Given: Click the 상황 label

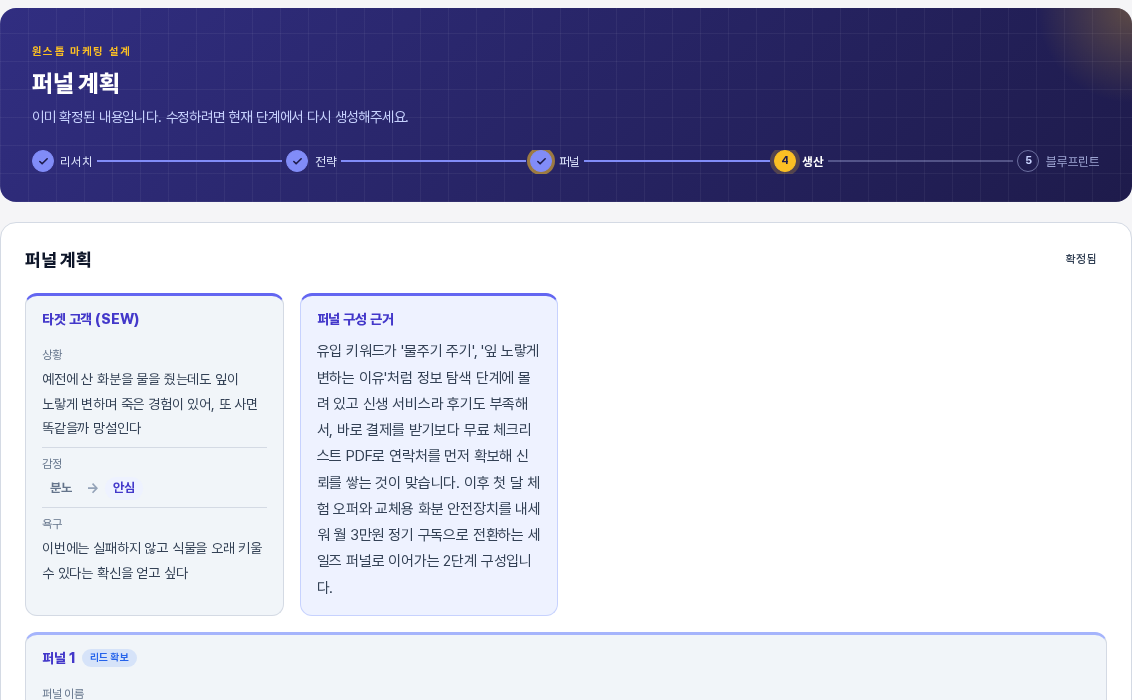Looking at the screenshot, I should click(x=52, y=354).
